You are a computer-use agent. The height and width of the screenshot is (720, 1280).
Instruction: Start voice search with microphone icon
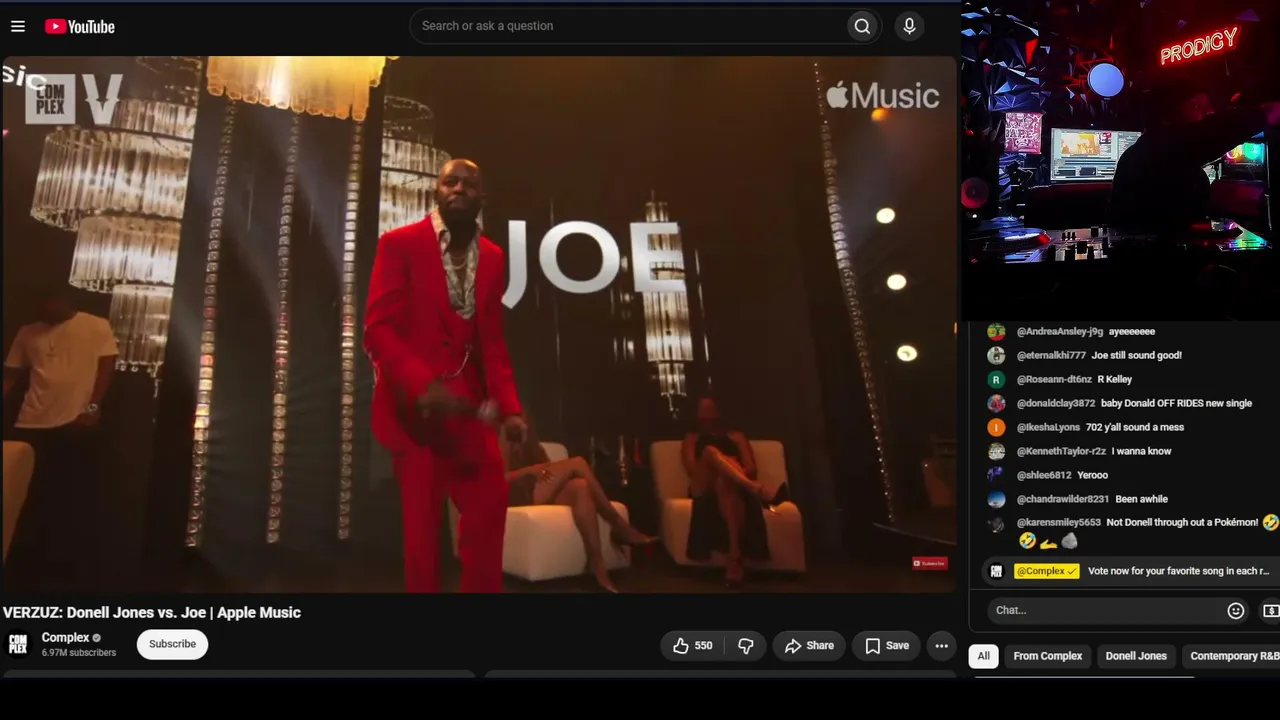point(909,26)
